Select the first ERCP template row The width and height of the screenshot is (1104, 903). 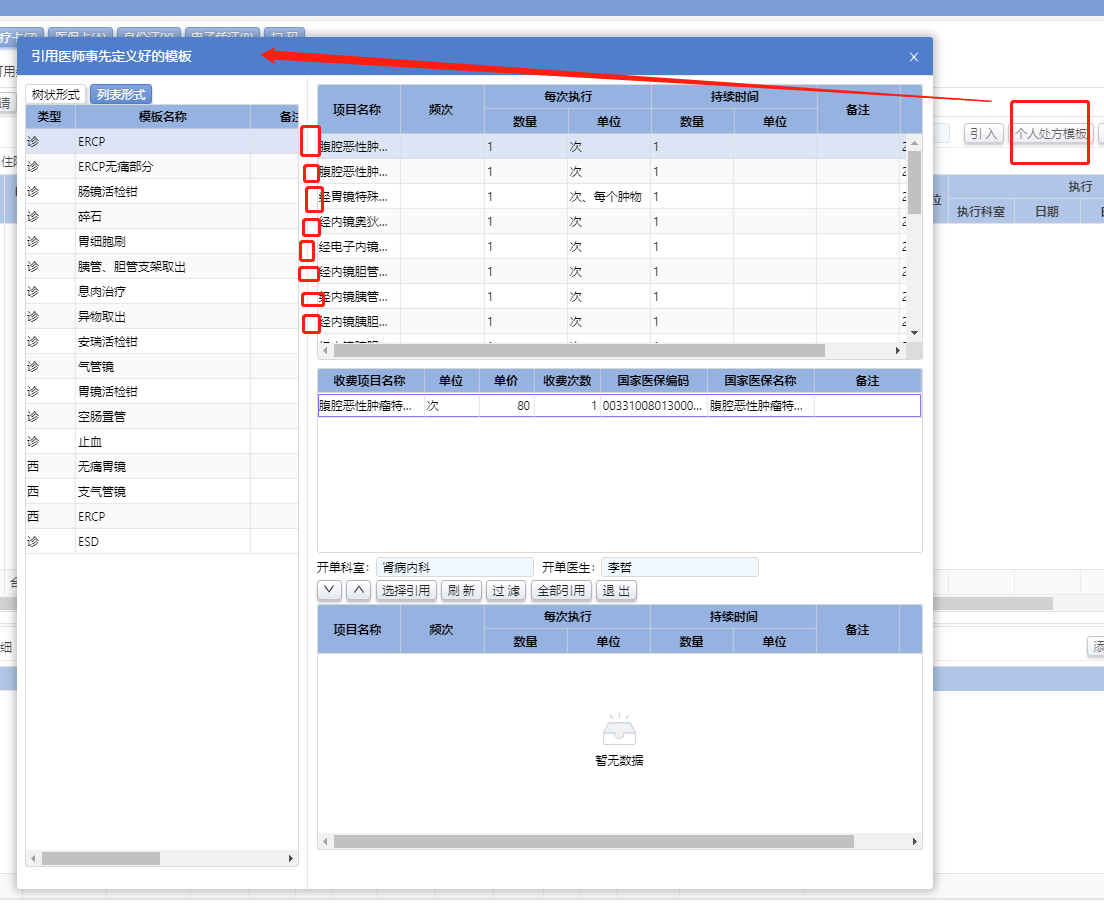[x=162, y=141]
